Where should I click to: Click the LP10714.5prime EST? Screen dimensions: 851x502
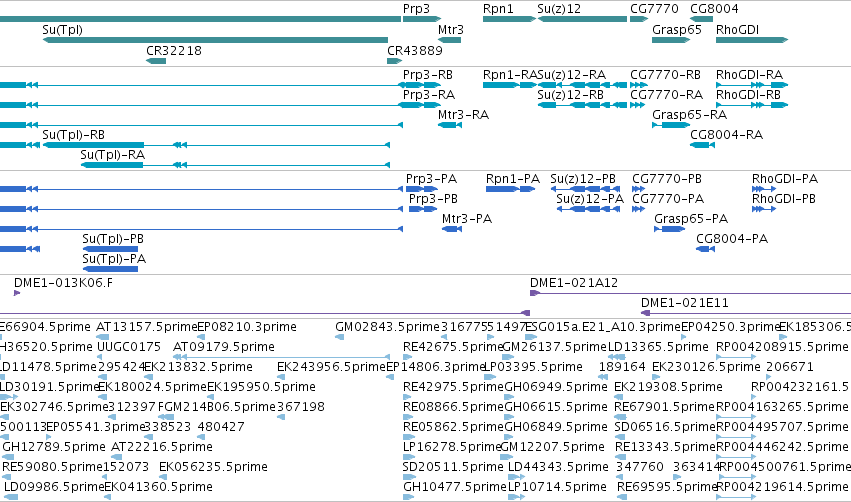pos(516,497)
